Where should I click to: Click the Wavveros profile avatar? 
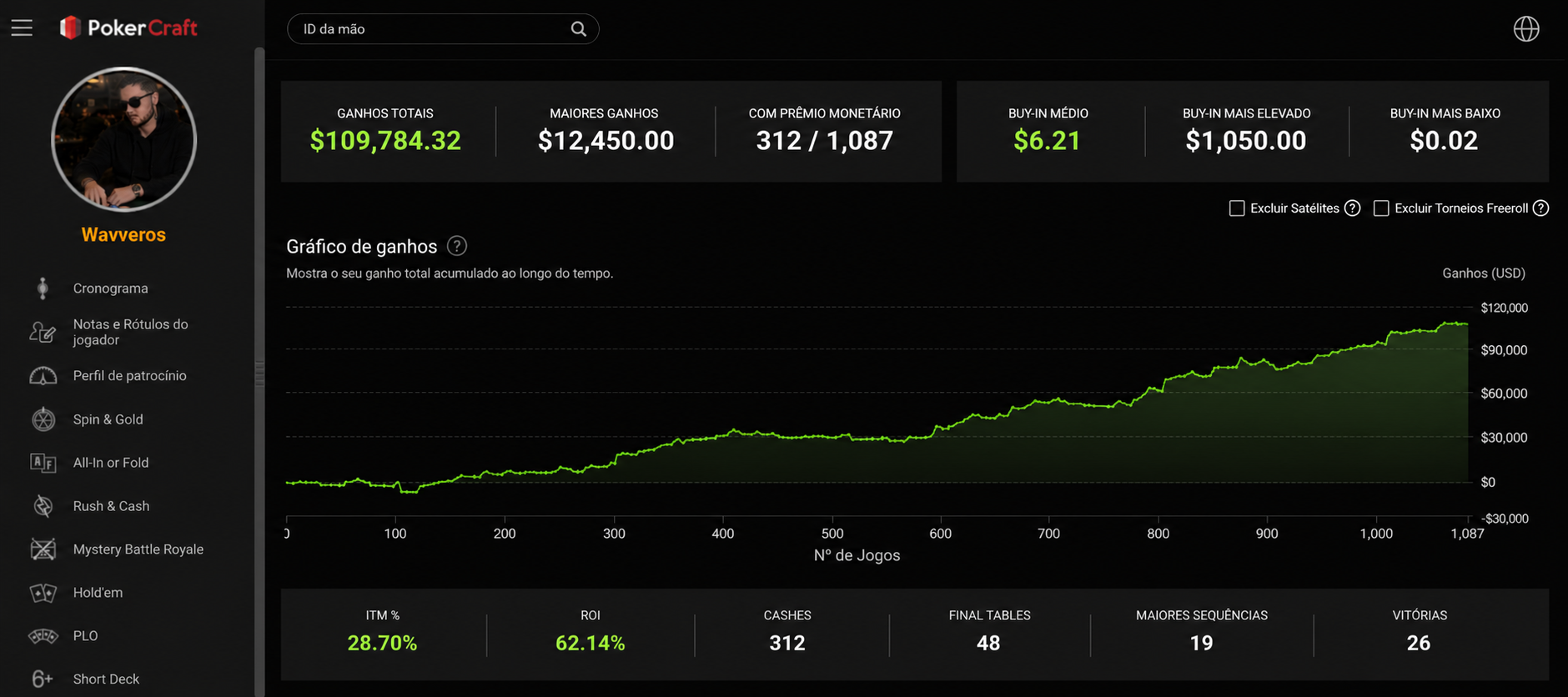123,139
